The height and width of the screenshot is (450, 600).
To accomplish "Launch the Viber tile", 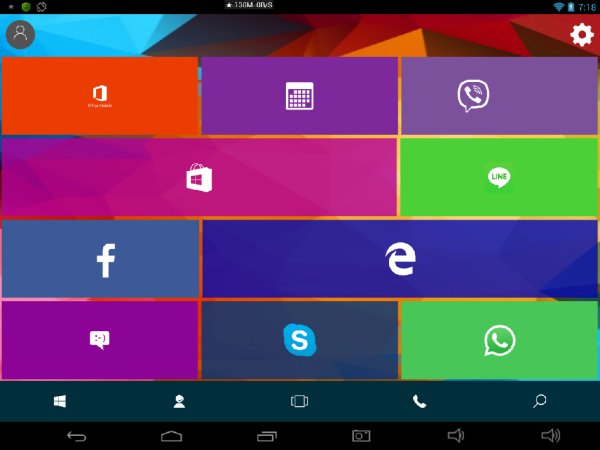I will [x=499, y=96].
